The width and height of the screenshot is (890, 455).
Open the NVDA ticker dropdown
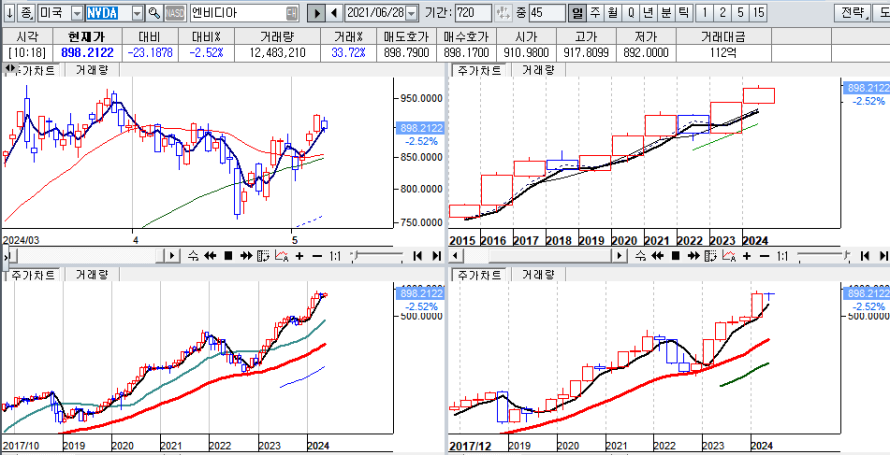click(136, 13)
